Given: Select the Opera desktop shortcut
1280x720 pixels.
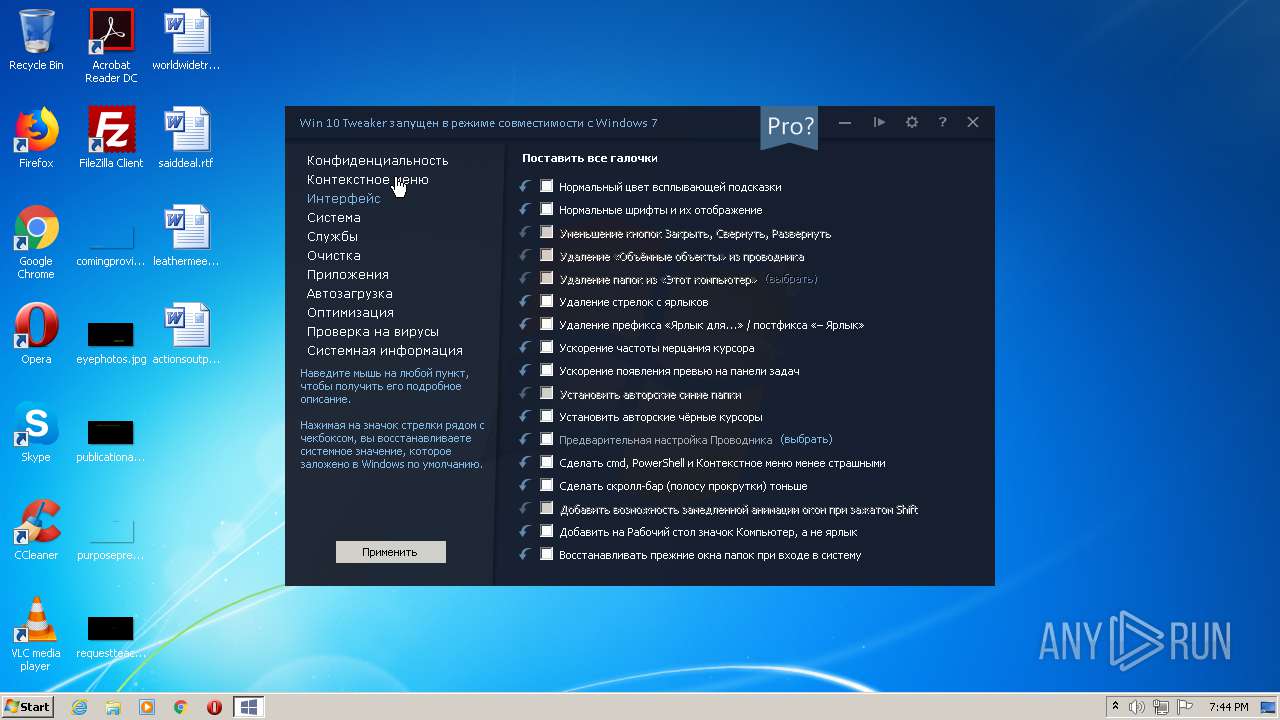Looking at the screenshot, I should (x=36, y=334).
